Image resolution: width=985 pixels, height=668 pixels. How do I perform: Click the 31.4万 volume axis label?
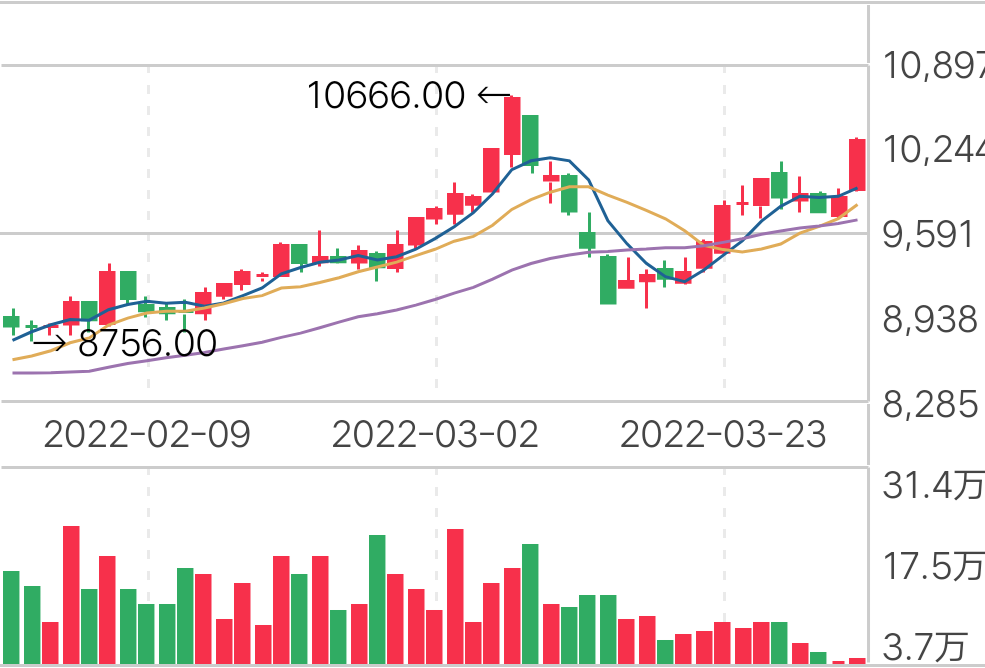pyautogui.click(x=933, y=485)
